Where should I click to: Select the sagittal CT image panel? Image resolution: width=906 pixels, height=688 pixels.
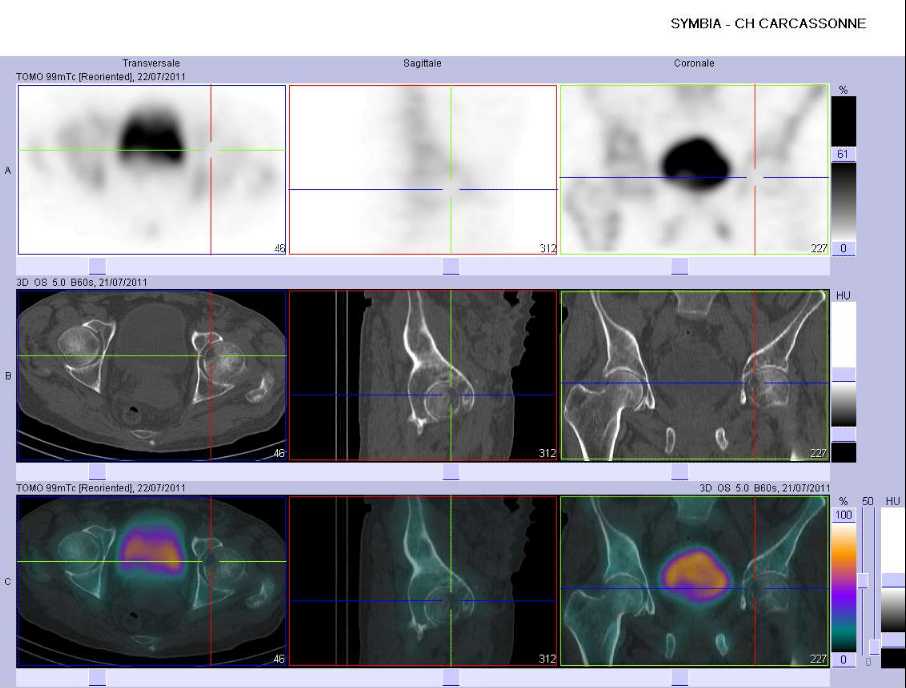(x=423, y=375)
